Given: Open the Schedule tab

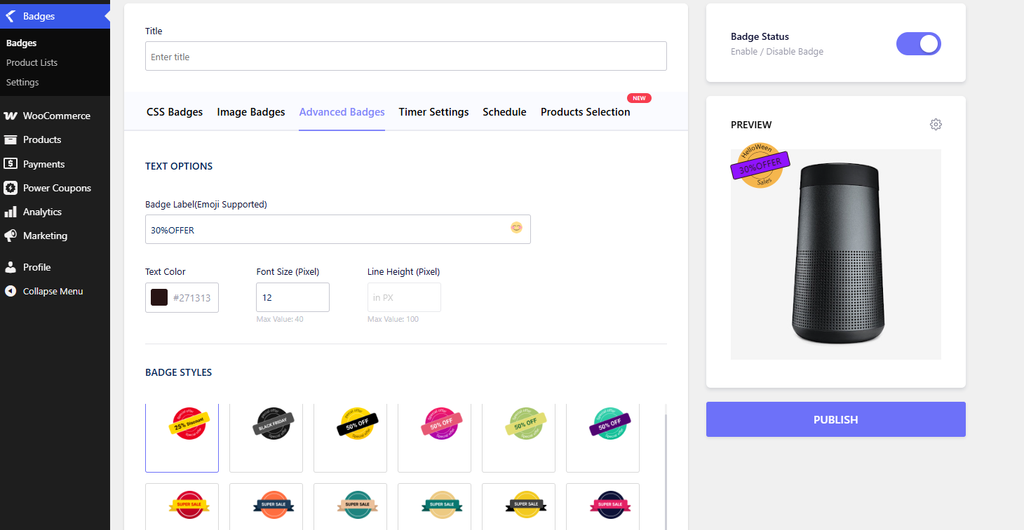Looking at the screenshot, I should point(504,112).
